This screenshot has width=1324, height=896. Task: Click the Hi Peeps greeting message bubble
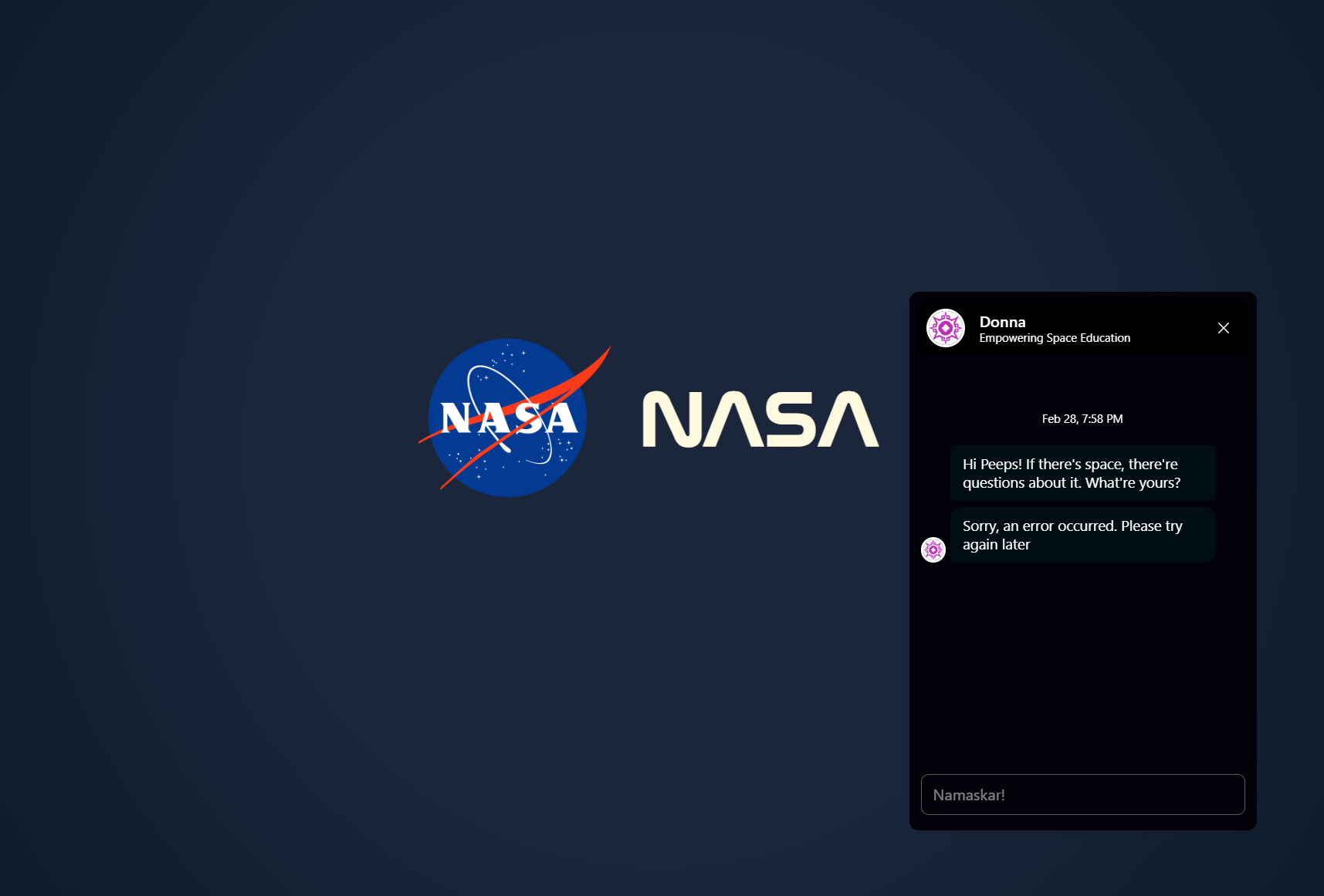(x=1082, y=473)
